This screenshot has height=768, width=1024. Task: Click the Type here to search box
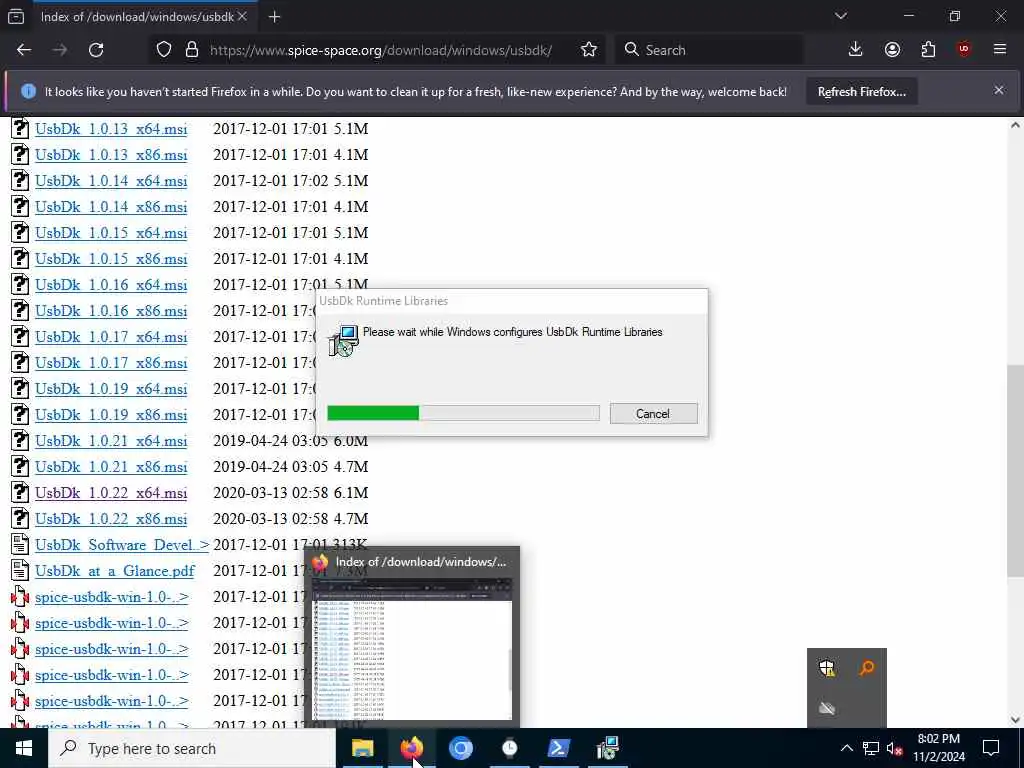(x=193, y=748)
